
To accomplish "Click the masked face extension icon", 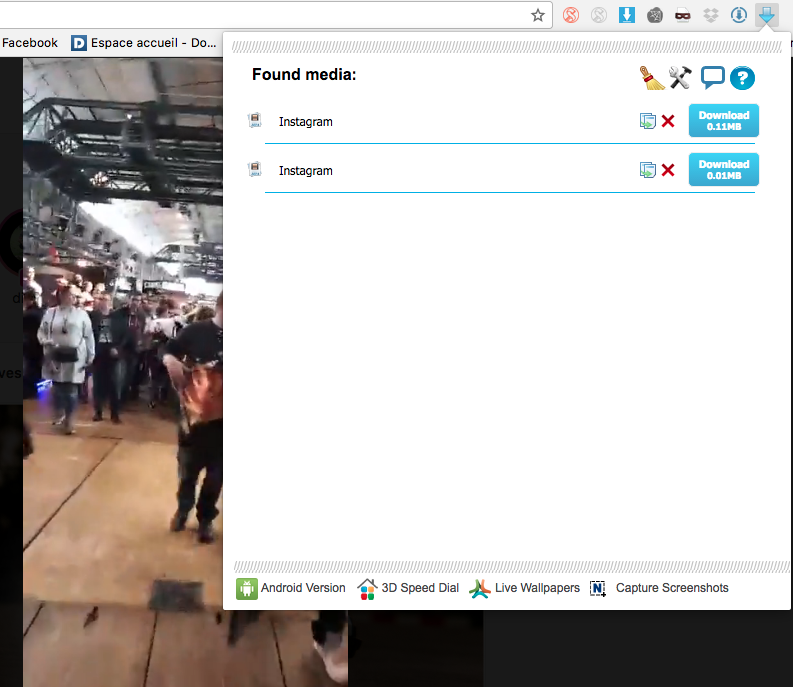I will pos(683,15).
